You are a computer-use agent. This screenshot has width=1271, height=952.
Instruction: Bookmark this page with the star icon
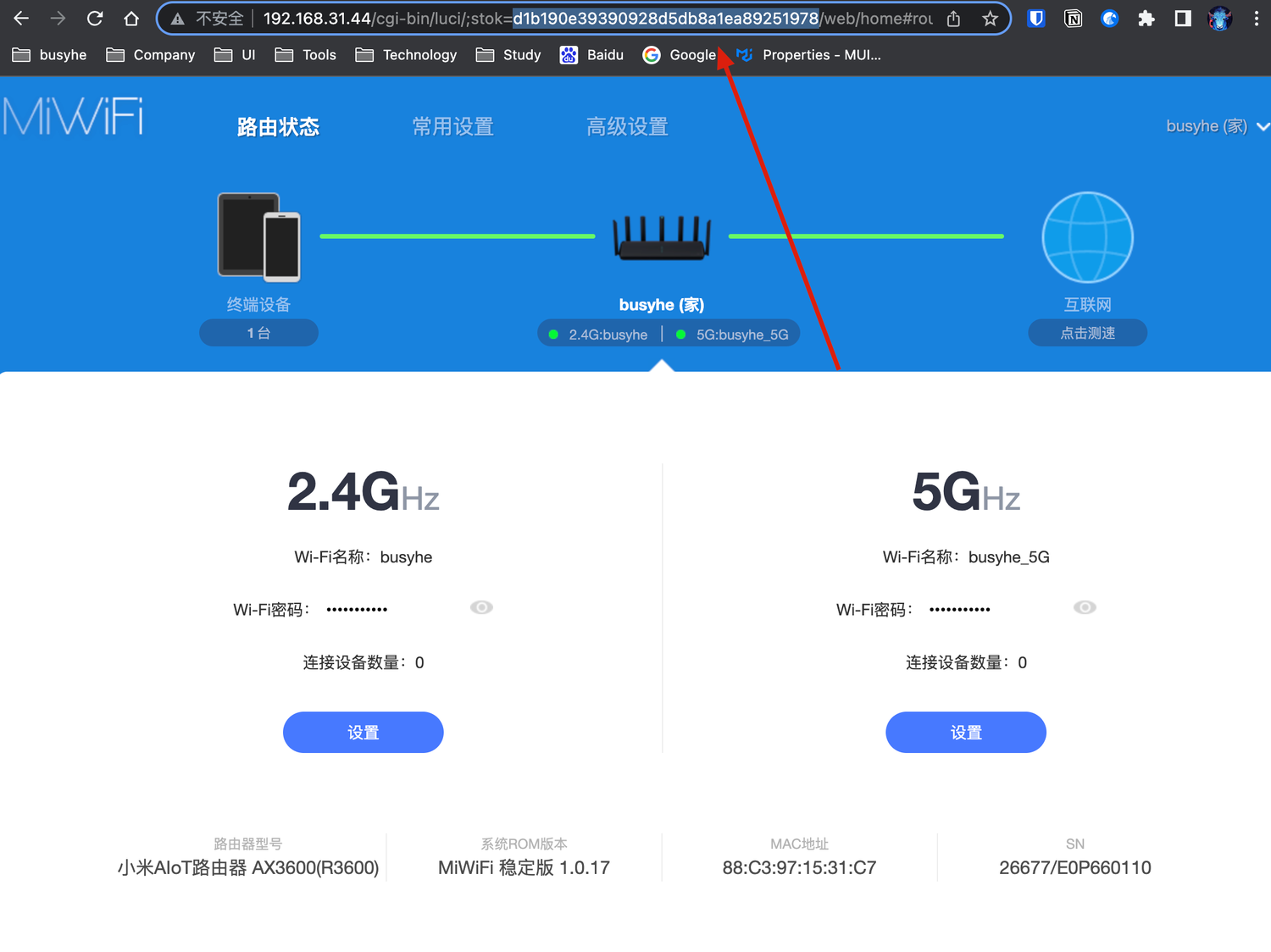click(x=990, y=19)
